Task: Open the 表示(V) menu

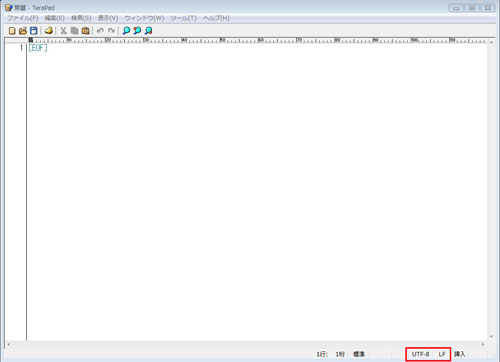Action: (x=108, y=18)
